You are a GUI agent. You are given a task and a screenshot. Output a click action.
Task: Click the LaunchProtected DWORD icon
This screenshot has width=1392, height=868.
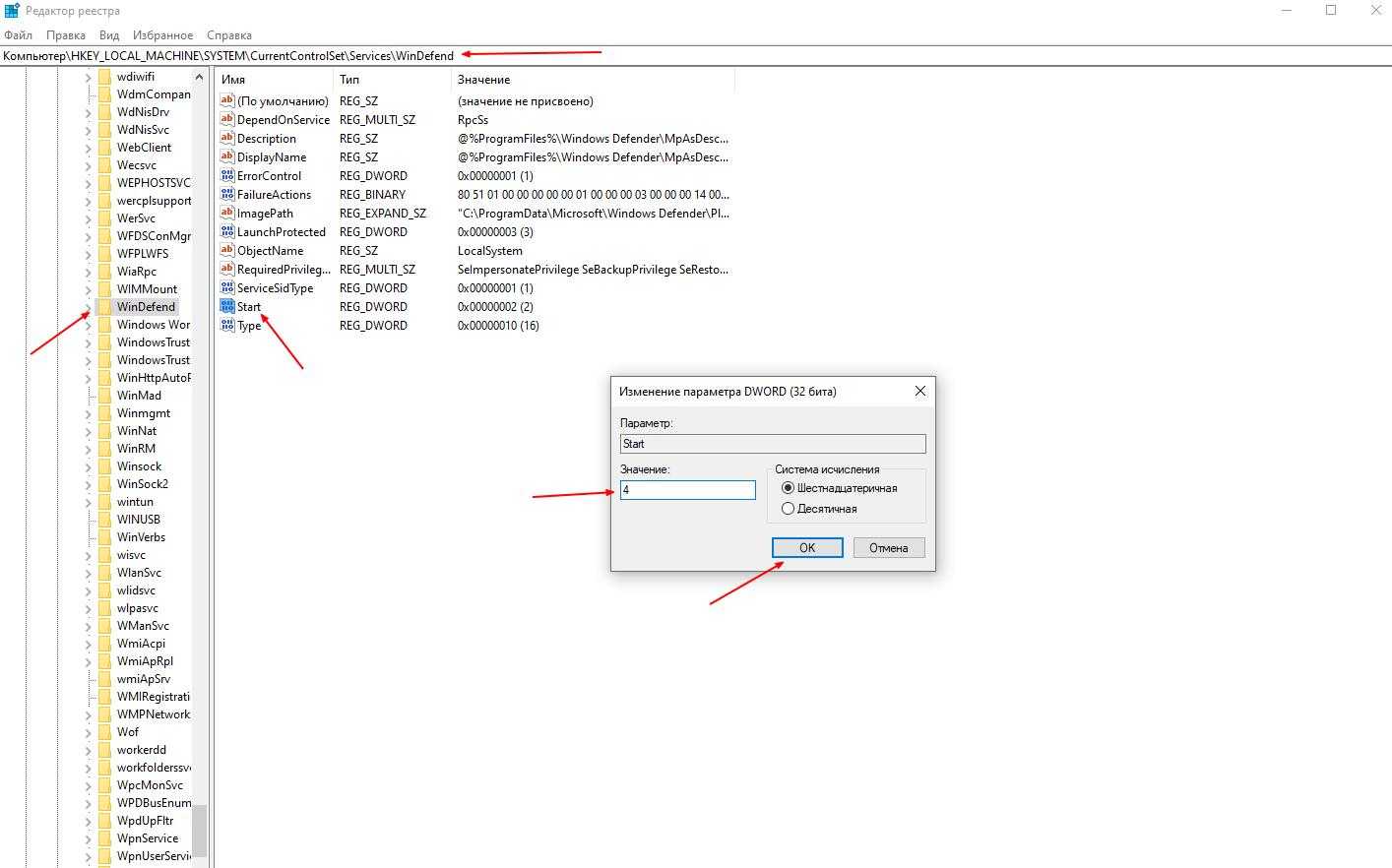pos(227,232)
